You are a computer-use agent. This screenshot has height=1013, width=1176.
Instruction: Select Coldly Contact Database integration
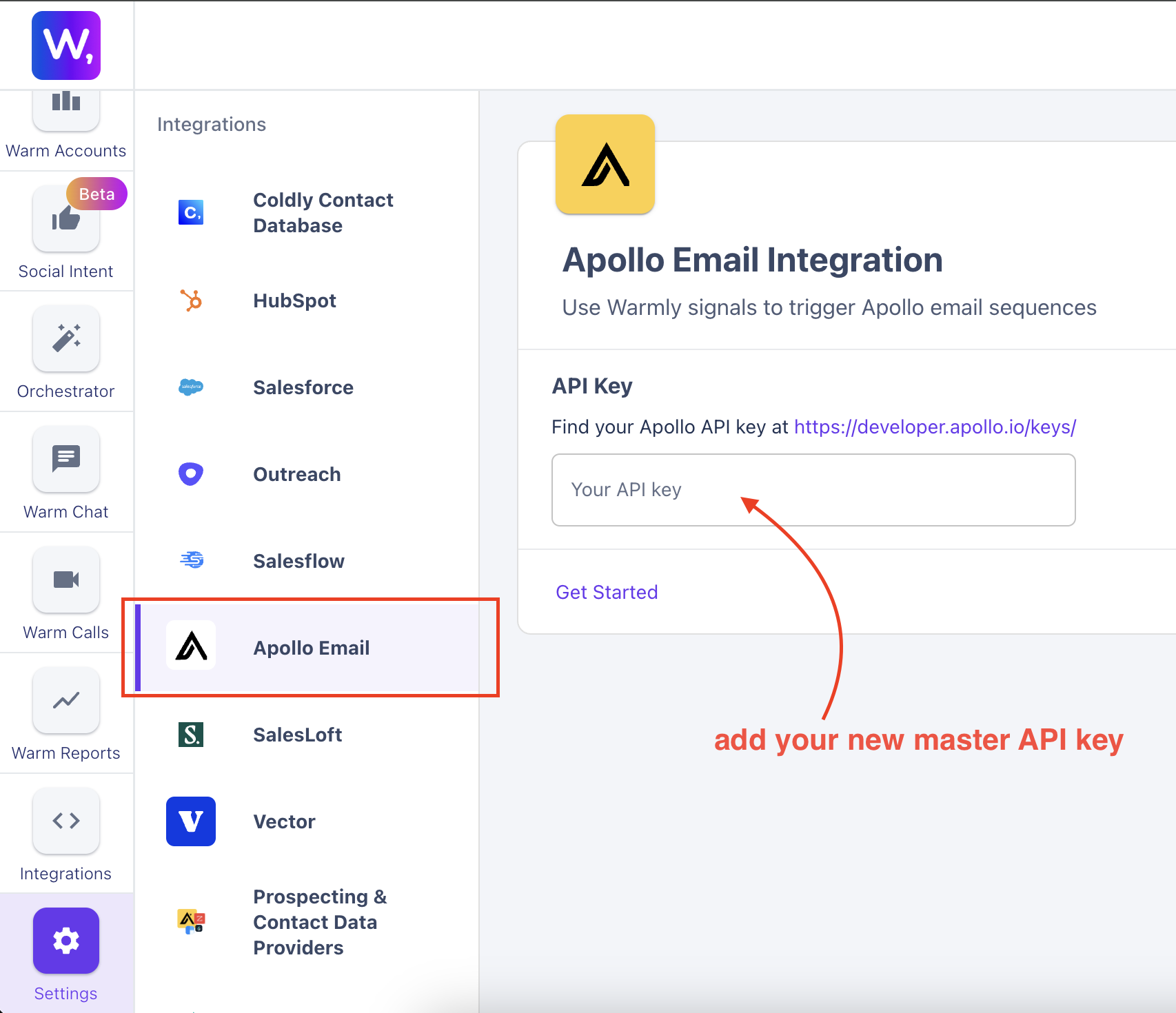[x=307, y=213]
